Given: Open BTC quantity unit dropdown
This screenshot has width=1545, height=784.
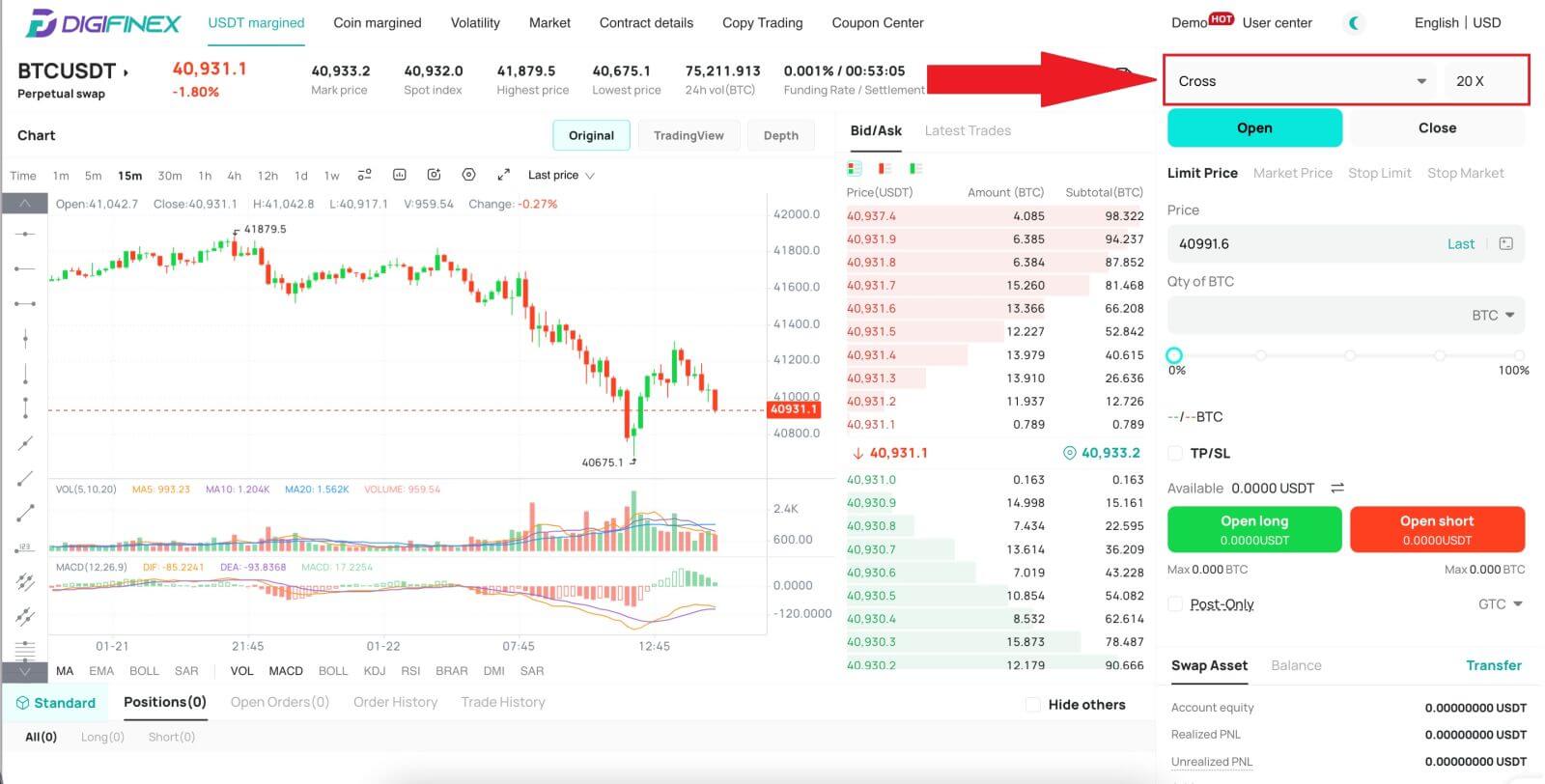Looking at the screenshot, I should (x=1493, y=316).
